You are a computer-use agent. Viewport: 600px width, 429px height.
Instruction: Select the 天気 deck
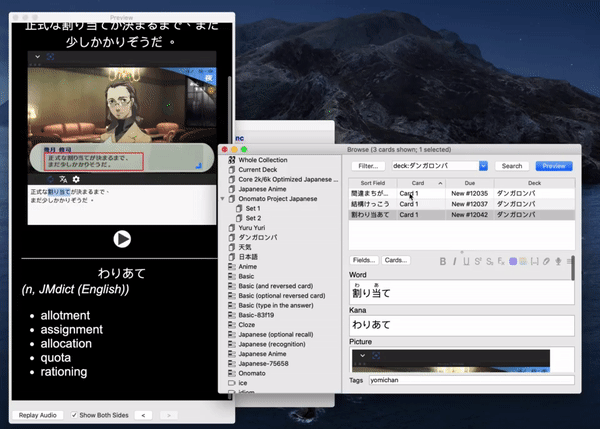245,247
